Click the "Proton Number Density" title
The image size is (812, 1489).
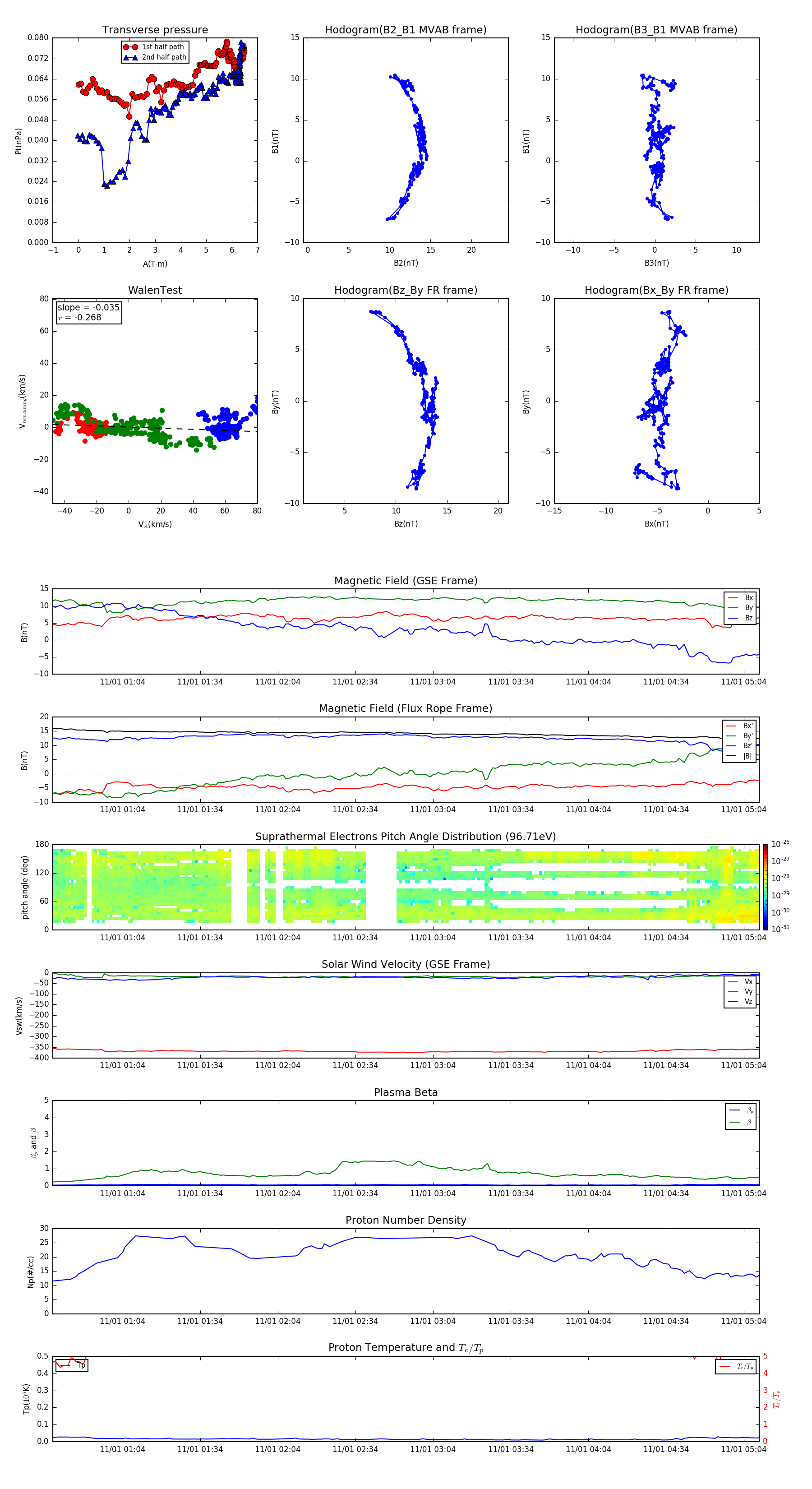point(406,1220)
